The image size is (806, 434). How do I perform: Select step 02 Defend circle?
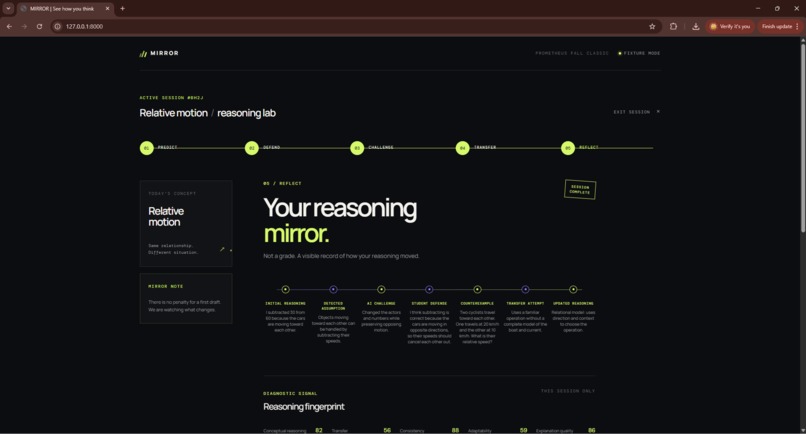pos(252,148)
